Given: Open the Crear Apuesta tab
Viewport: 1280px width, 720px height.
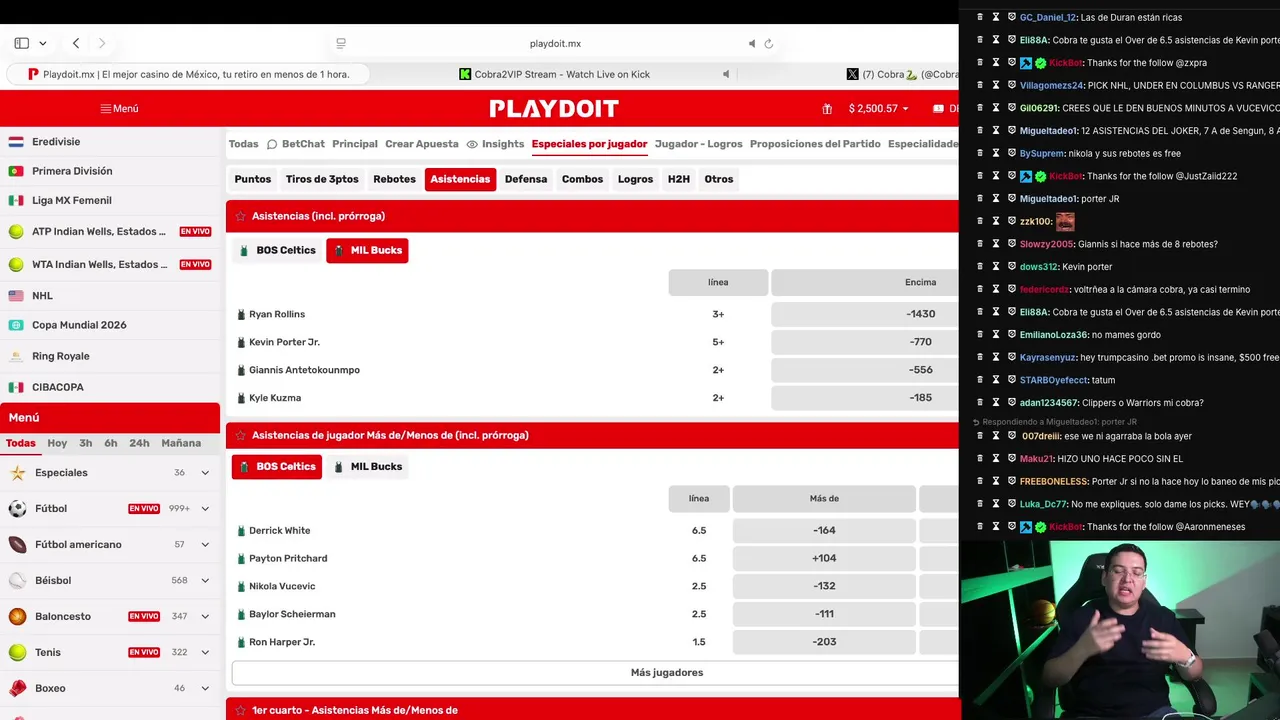Looking at the screenshot, I should click(x=422, y=144).
